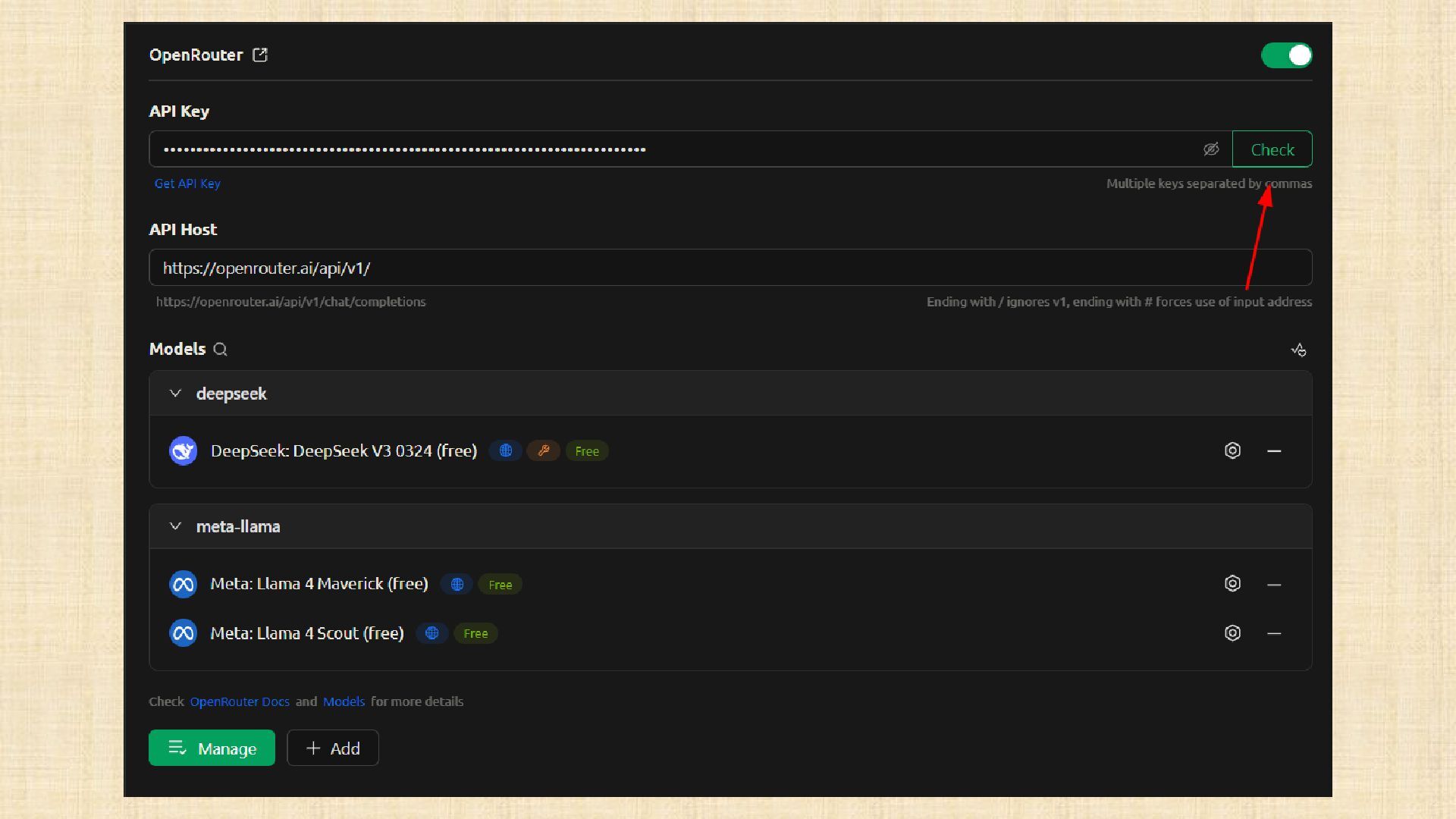Disable the OpenRouter provider switch

[1286, 55]
